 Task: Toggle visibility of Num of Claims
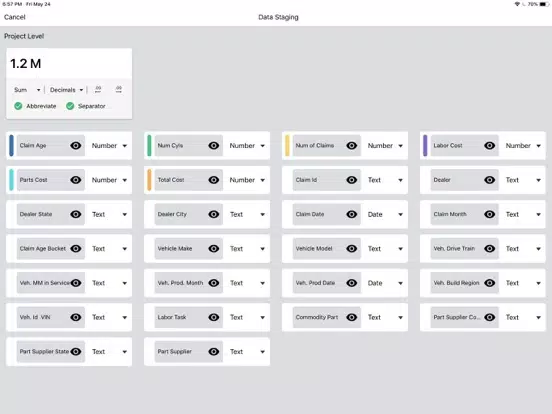[352, 145]
